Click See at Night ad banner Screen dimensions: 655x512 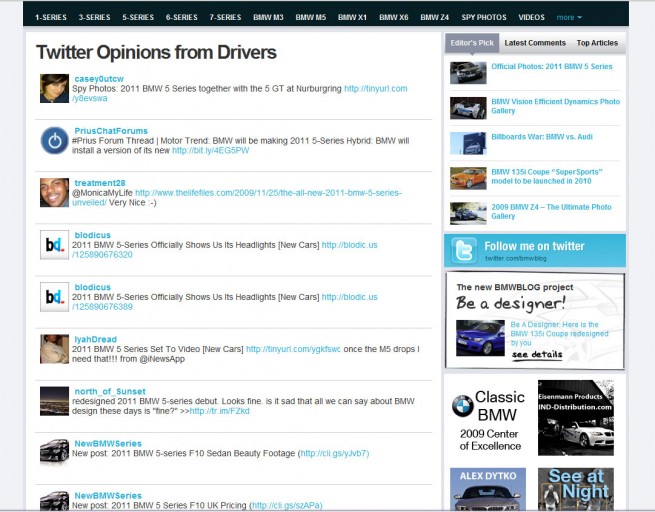(x=576, y=489)
